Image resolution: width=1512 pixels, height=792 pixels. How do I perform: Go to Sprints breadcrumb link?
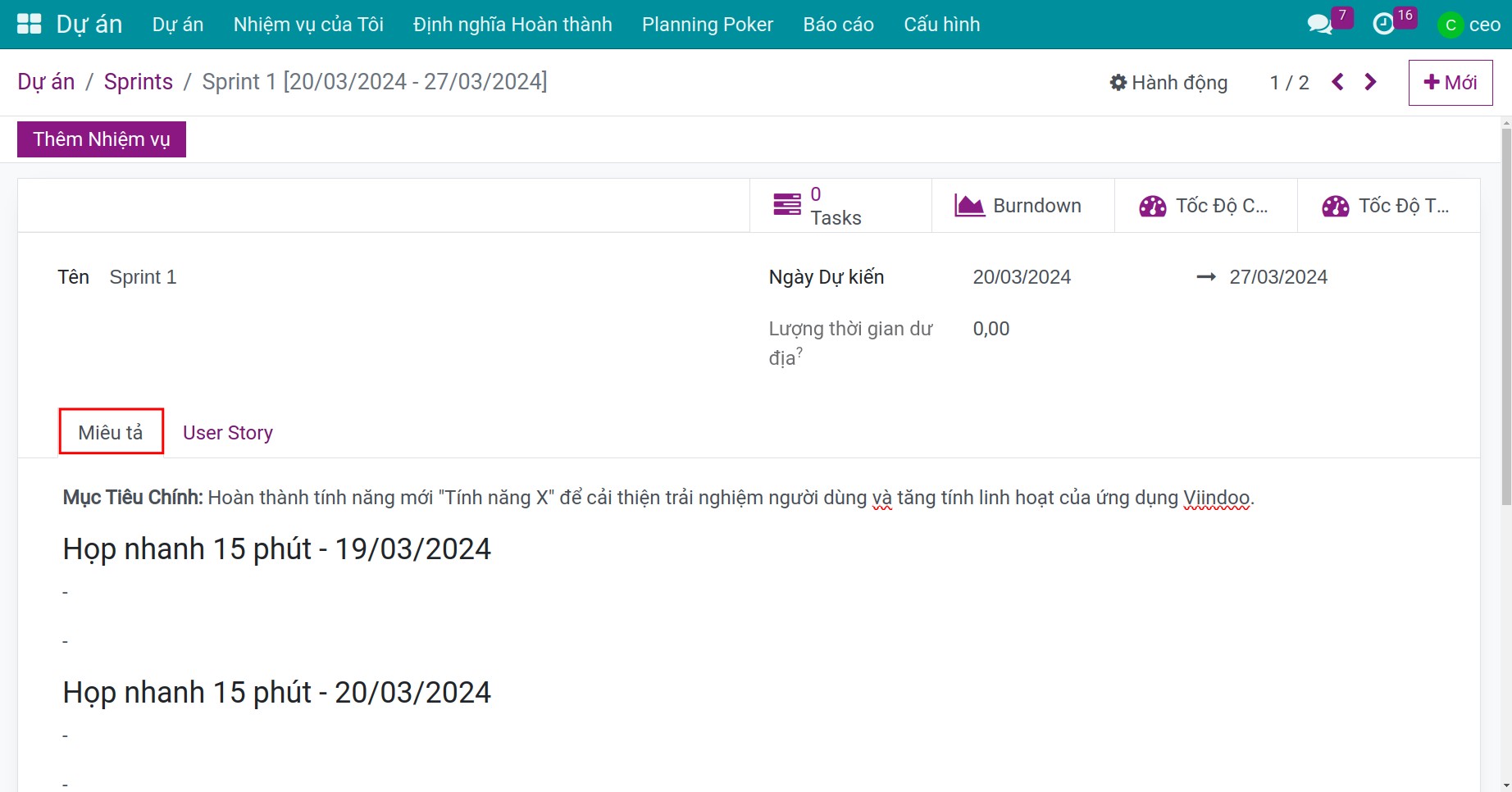coord(139,82)
